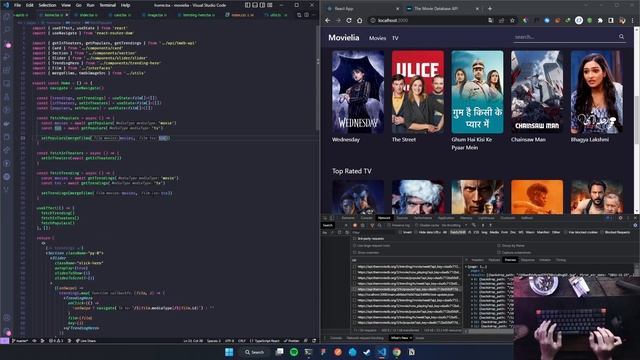Toggle the Invert filter checkbox

400,232
